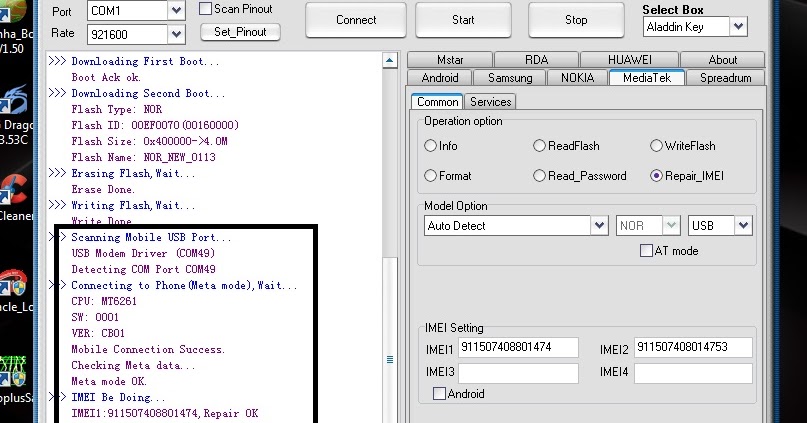
Task: Click the empty IMEI3 input field
Action: point(518,373)
